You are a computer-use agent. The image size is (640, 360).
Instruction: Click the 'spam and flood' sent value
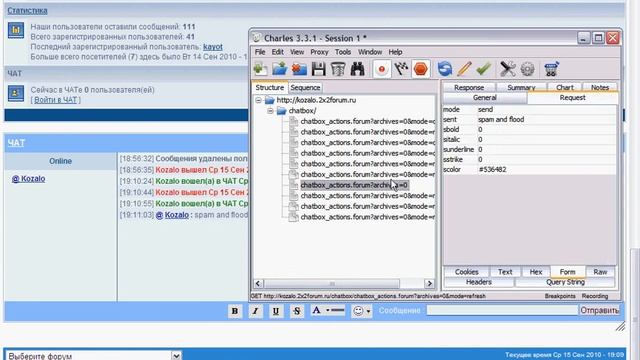tap(501, 119)
